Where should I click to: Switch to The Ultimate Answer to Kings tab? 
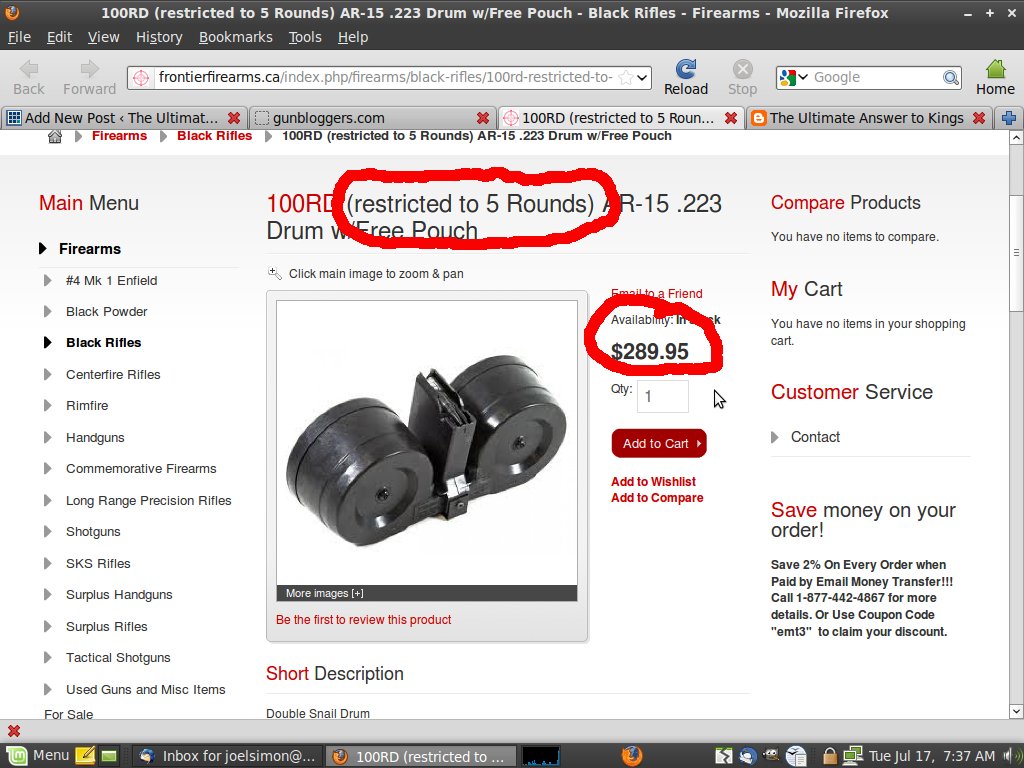[868, 118]
